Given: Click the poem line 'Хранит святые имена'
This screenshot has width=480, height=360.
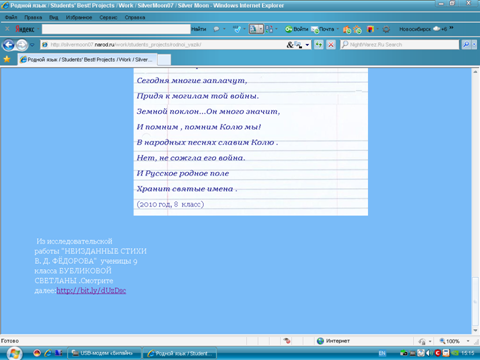Looking at the screenshot, I should tap(187, 189).
